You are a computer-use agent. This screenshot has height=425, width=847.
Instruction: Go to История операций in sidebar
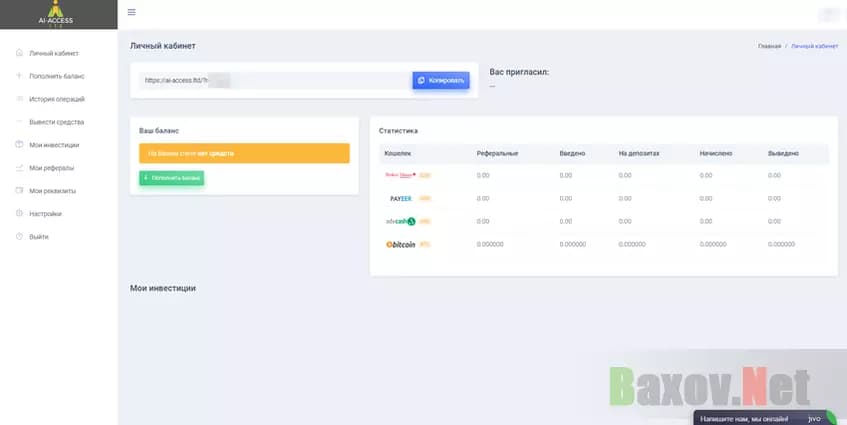coord(57,99)
